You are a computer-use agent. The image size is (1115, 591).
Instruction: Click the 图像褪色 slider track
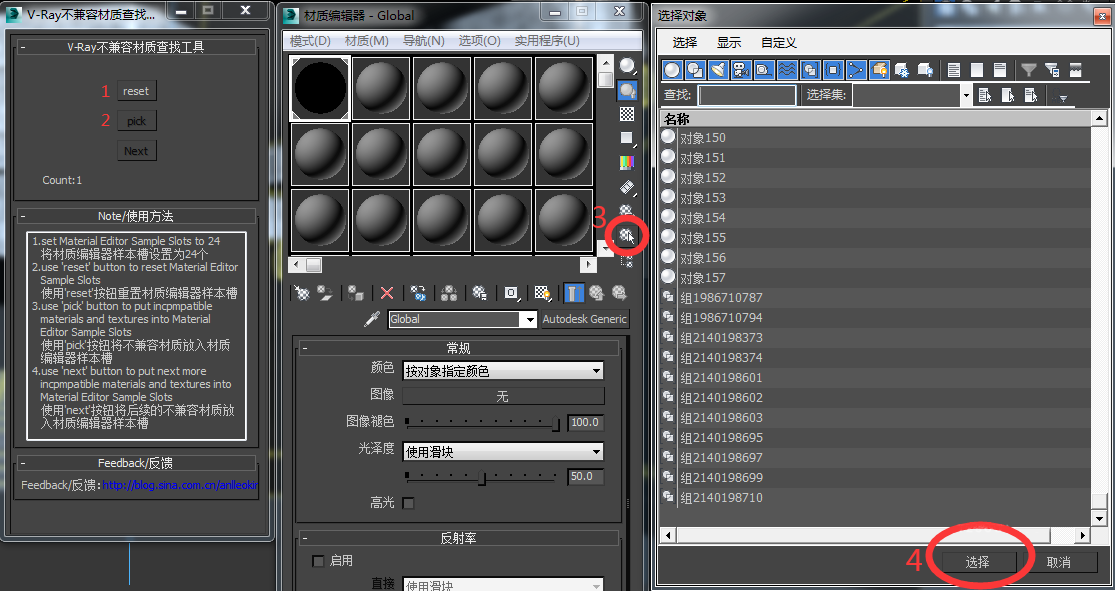point(483,422)
